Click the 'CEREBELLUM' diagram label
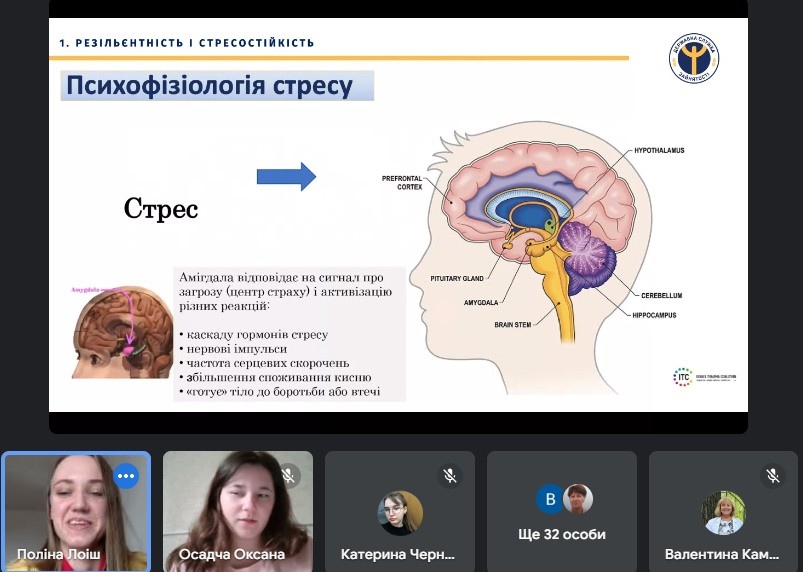Screen dimensions: 803x572 coord(662,295)
